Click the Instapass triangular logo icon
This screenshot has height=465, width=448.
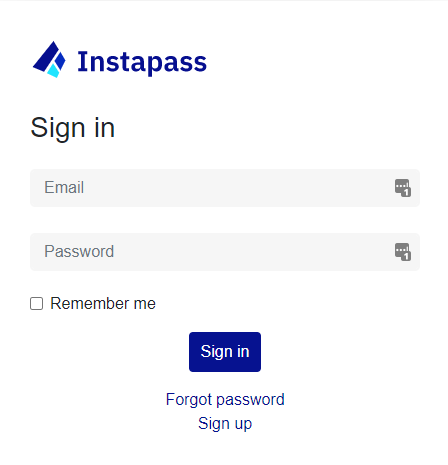pyautogui.click(x=49, y=60)
